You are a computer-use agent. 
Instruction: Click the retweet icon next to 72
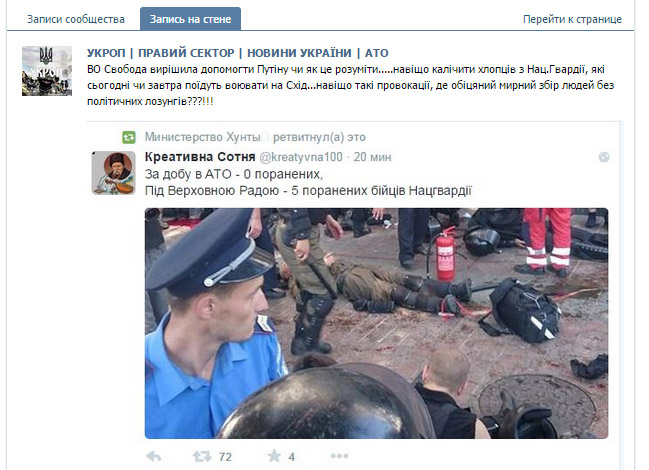pos(202,456)
